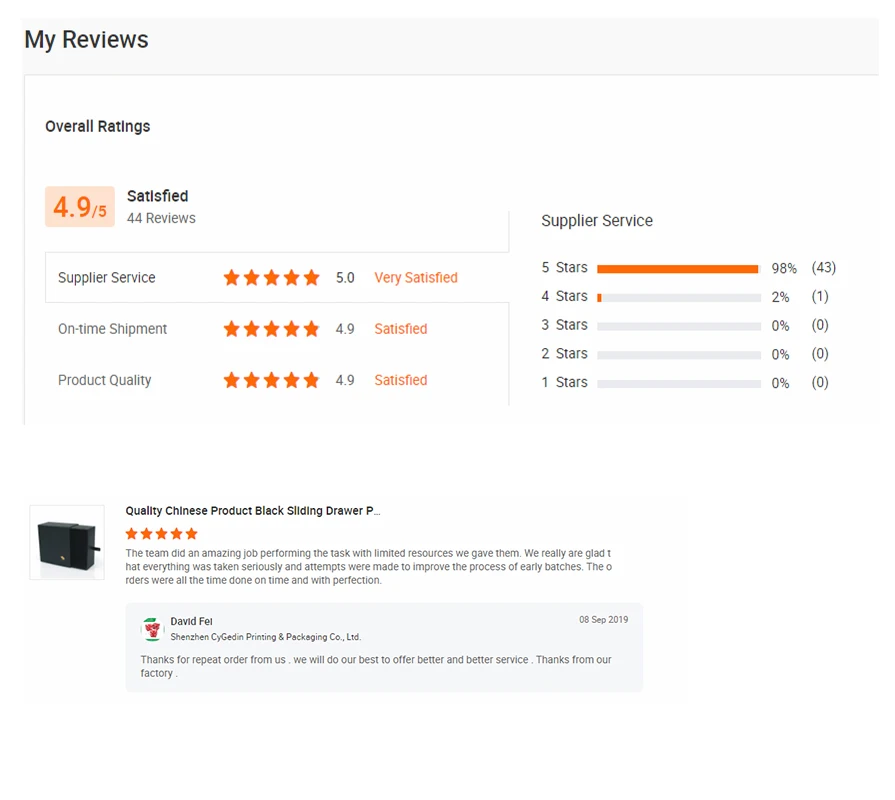Open David Fei's profile name
Viewport: 895px width, 800px height.
click(191, 621)
